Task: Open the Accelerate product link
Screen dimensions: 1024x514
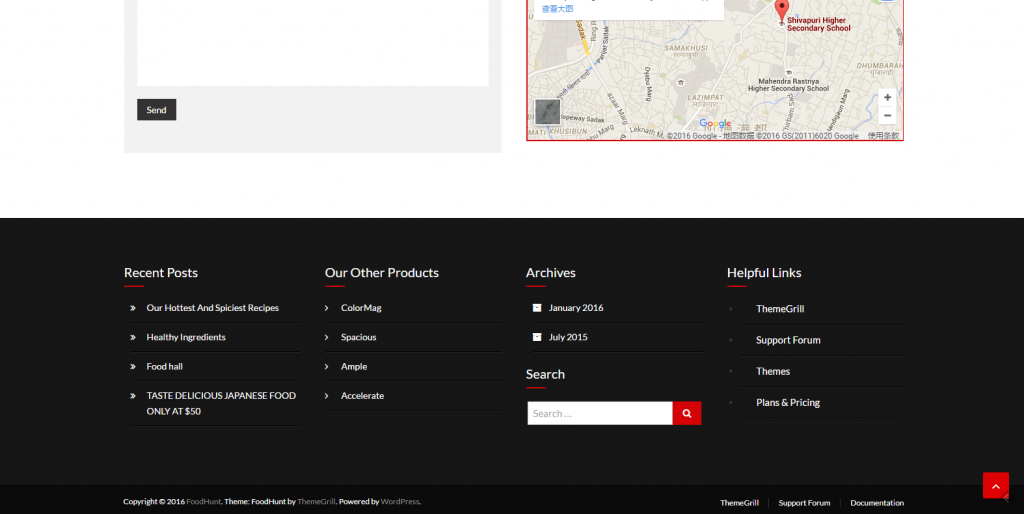Action: coord(362,396)
